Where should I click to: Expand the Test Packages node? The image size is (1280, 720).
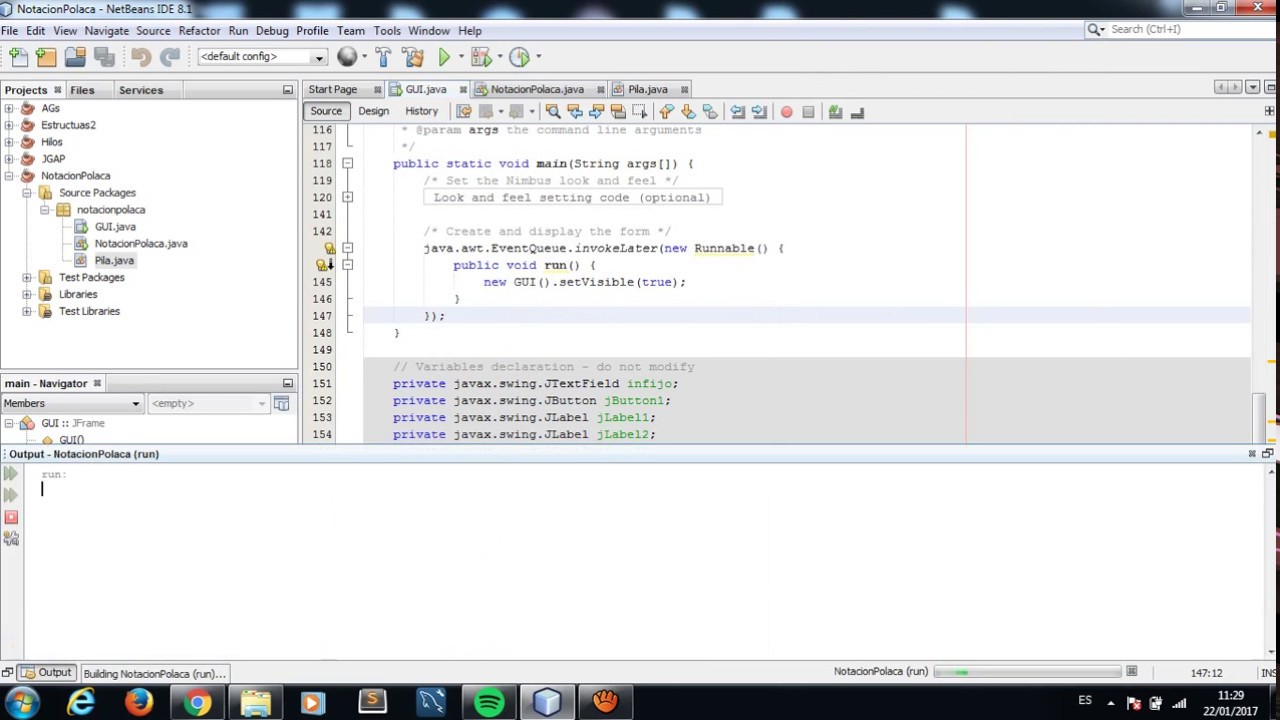click(x=27, y=278)
